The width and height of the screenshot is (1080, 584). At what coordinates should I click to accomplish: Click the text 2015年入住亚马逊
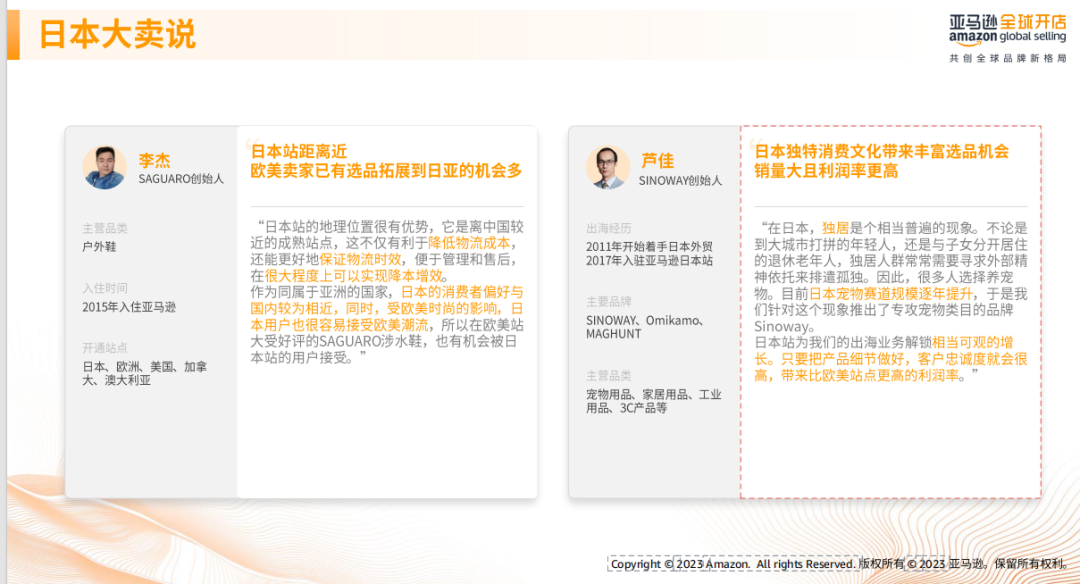[129, 307]
